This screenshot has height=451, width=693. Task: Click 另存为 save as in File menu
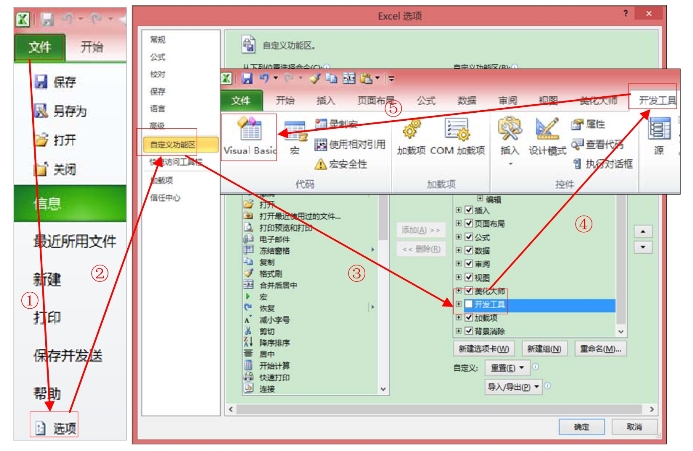[60, 111]
